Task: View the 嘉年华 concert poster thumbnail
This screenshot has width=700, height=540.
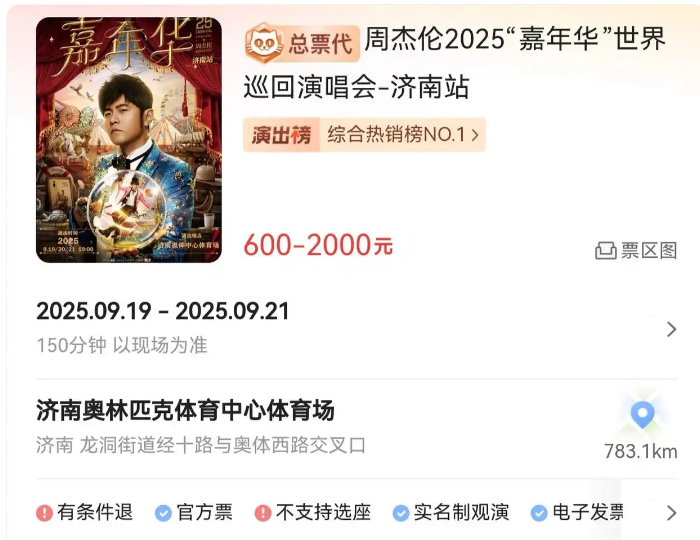Action: [129, 140]
